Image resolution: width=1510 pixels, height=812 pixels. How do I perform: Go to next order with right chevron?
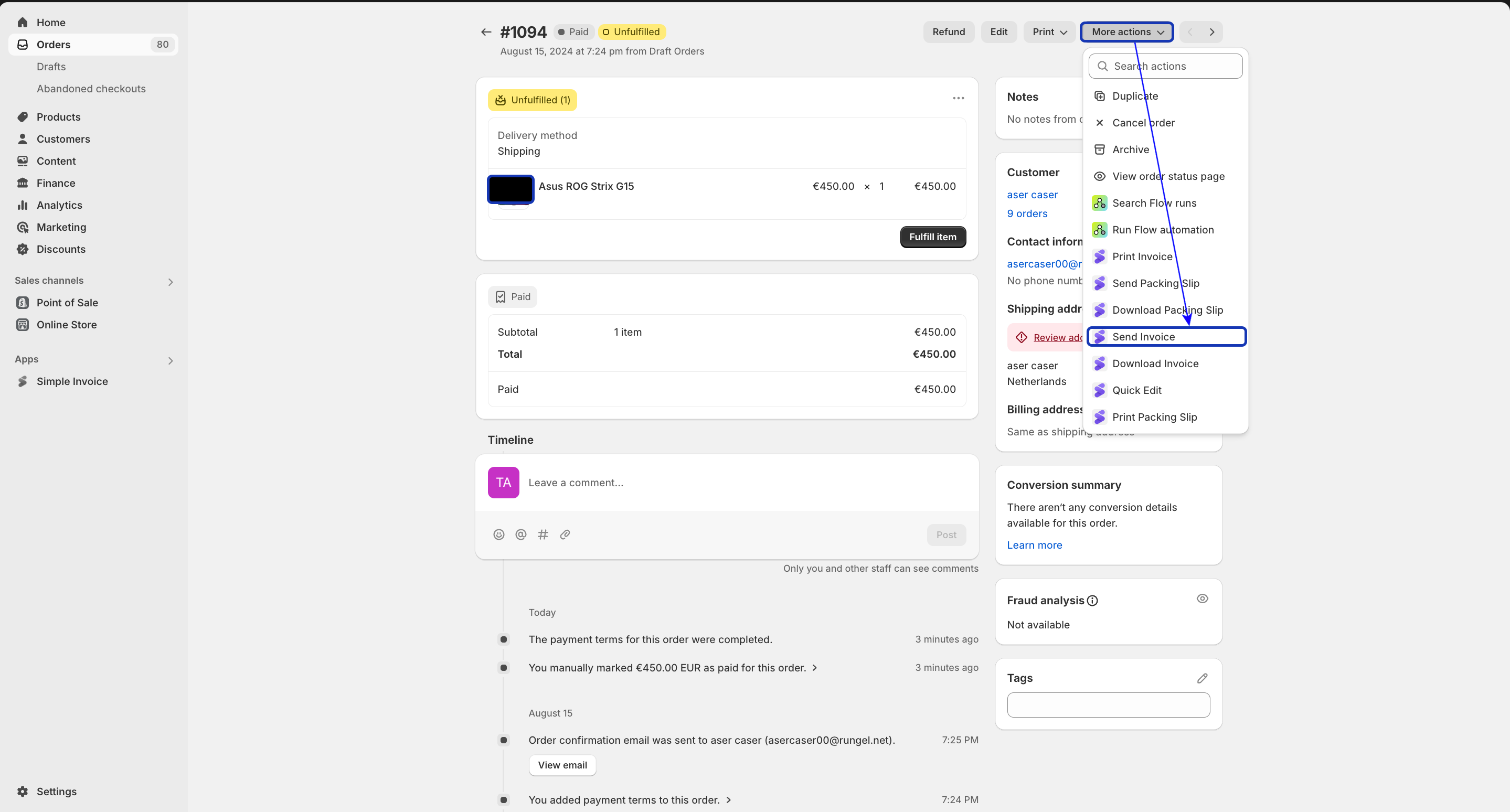(1211, 32)
